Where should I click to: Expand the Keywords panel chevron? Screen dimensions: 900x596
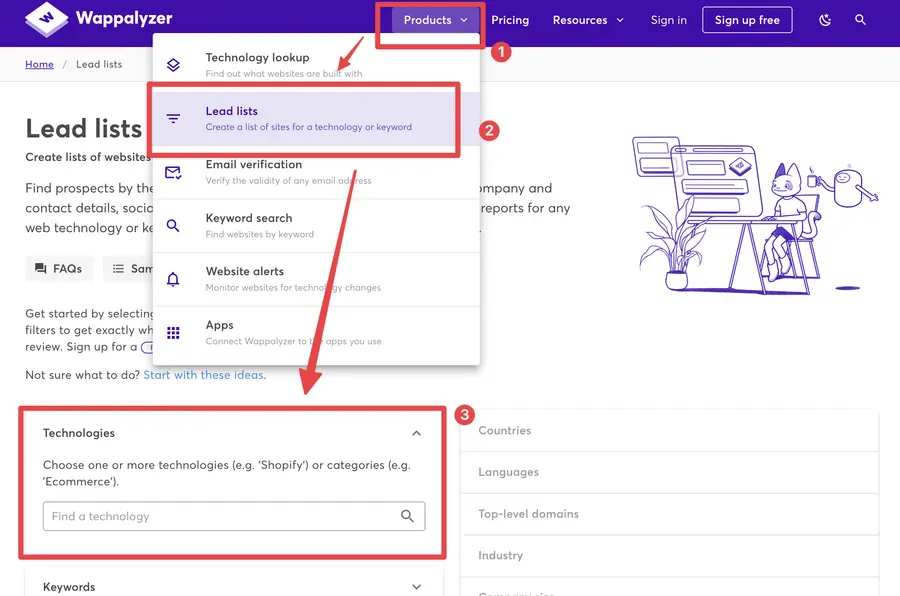tap(417, 587)
